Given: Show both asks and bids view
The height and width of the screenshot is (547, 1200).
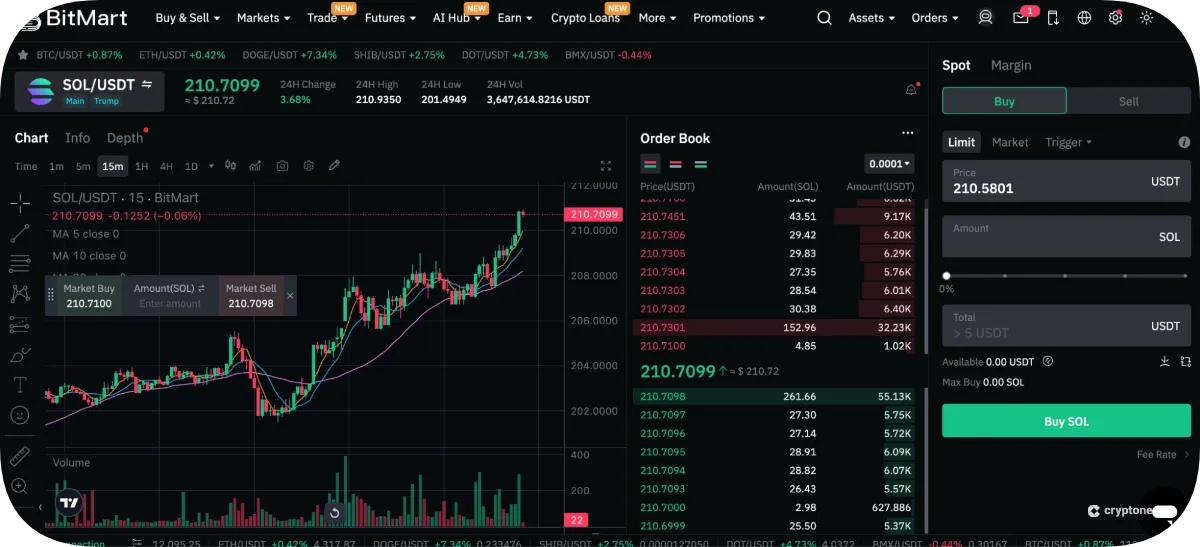Looking at the screenshot, I should (650, 164).
